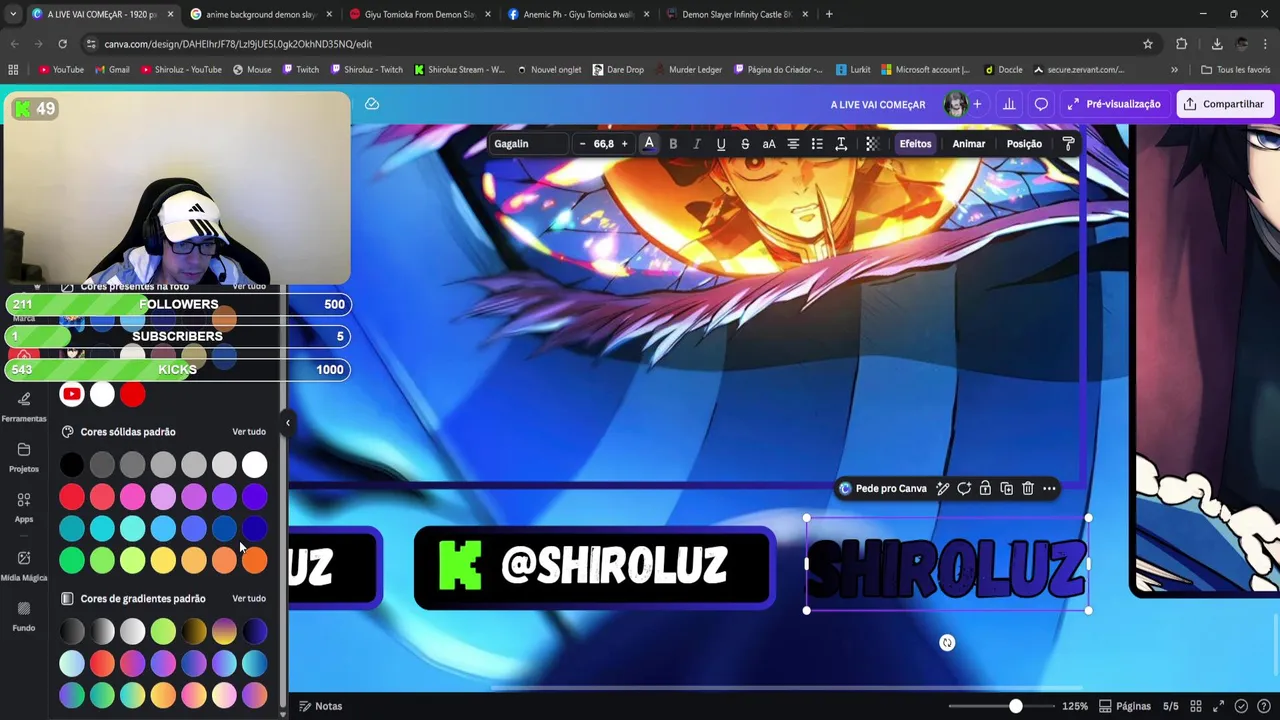Decrease font size with the minus button
The width and height of the screenshot is (1280, 720).
click(x=582, y=144)
